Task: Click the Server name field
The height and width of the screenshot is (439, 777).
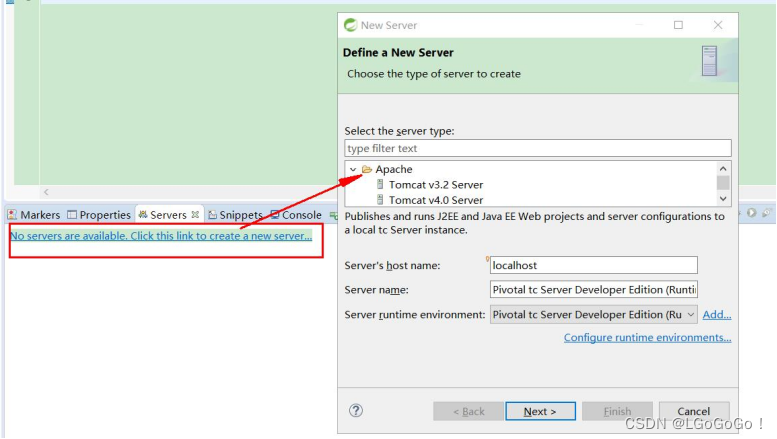Action: coord(594,289)
